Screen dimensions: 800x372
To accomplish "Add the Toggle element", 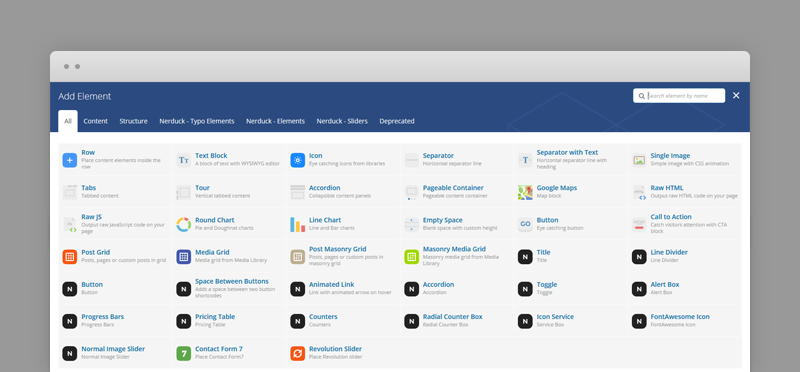I will tap(571, 288).
